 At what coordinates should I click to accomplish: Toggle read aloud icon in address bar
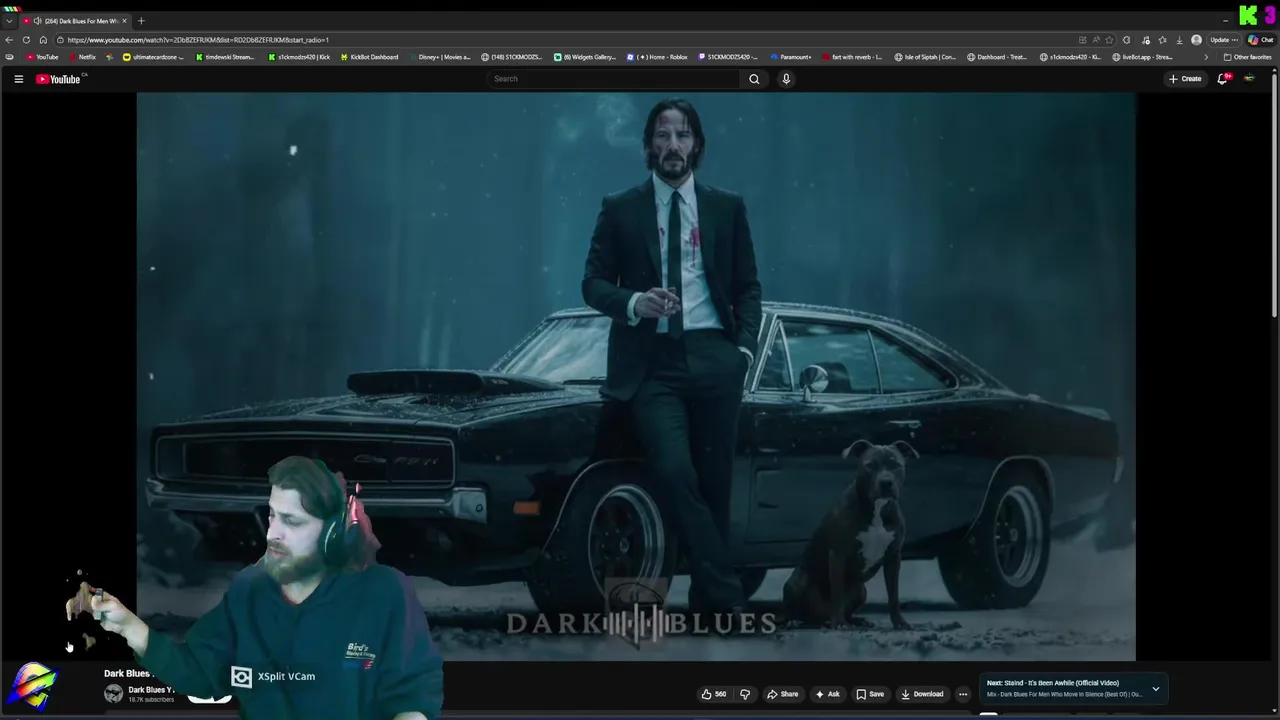pyautogui.click(x=1095, y=40)
